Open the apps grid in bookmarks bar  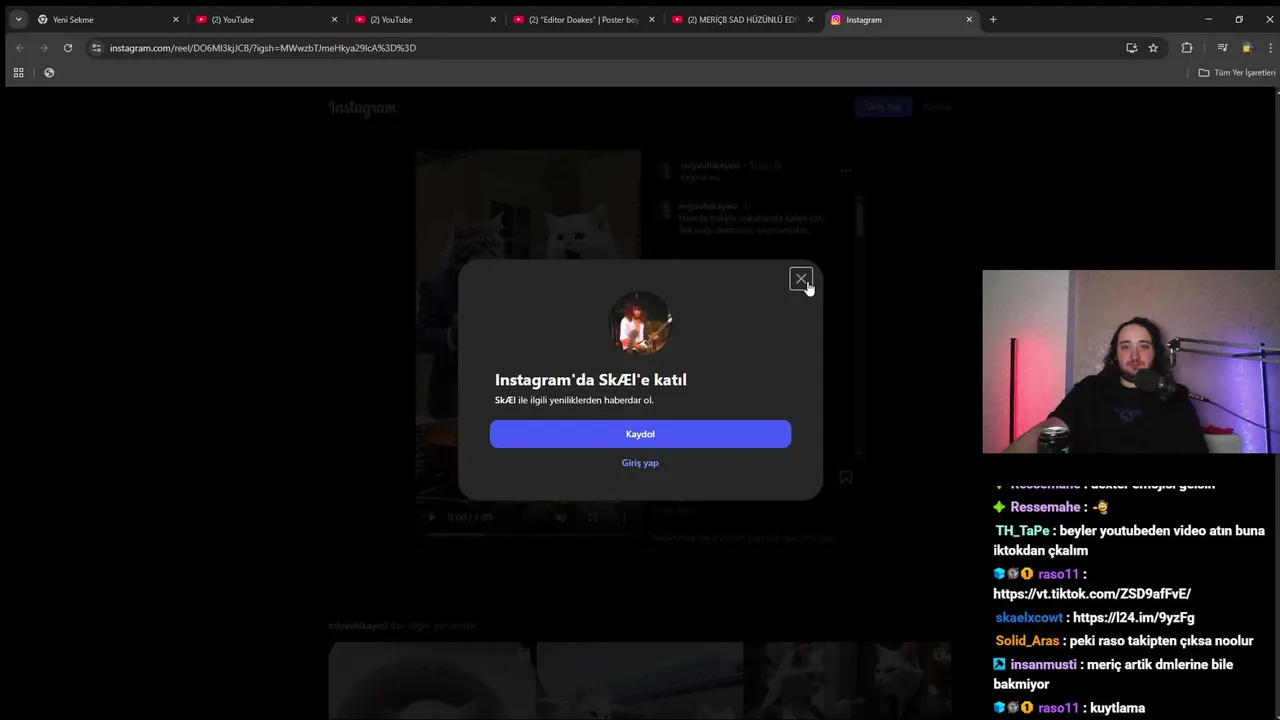click(x=18, y=72)
